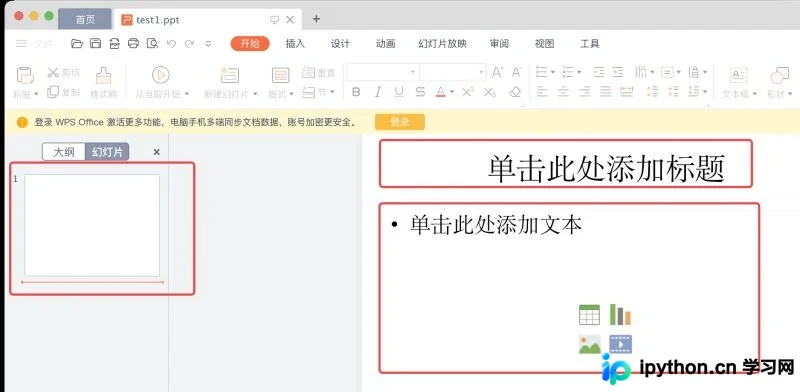Add a new slide with 新建幻灯片 icon
The width and height of the screenshot is (800, 392).
pyautogui.click(x=230, y=76)
